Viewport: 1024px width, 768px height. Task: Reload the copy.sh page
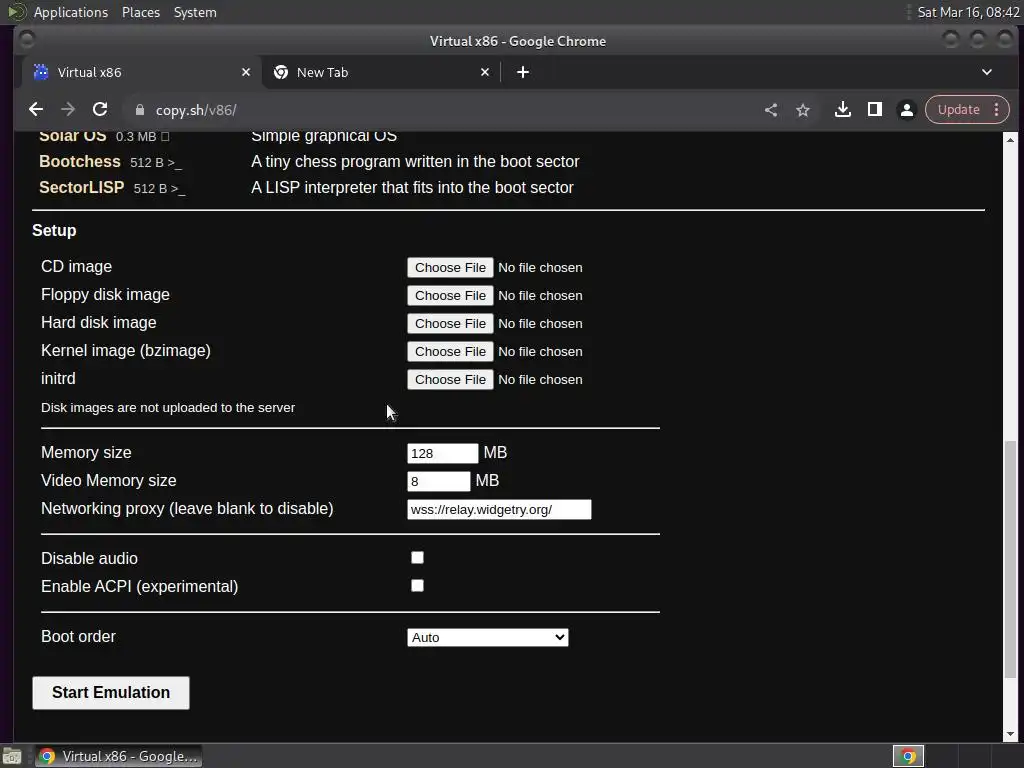(x=100, y=110)
